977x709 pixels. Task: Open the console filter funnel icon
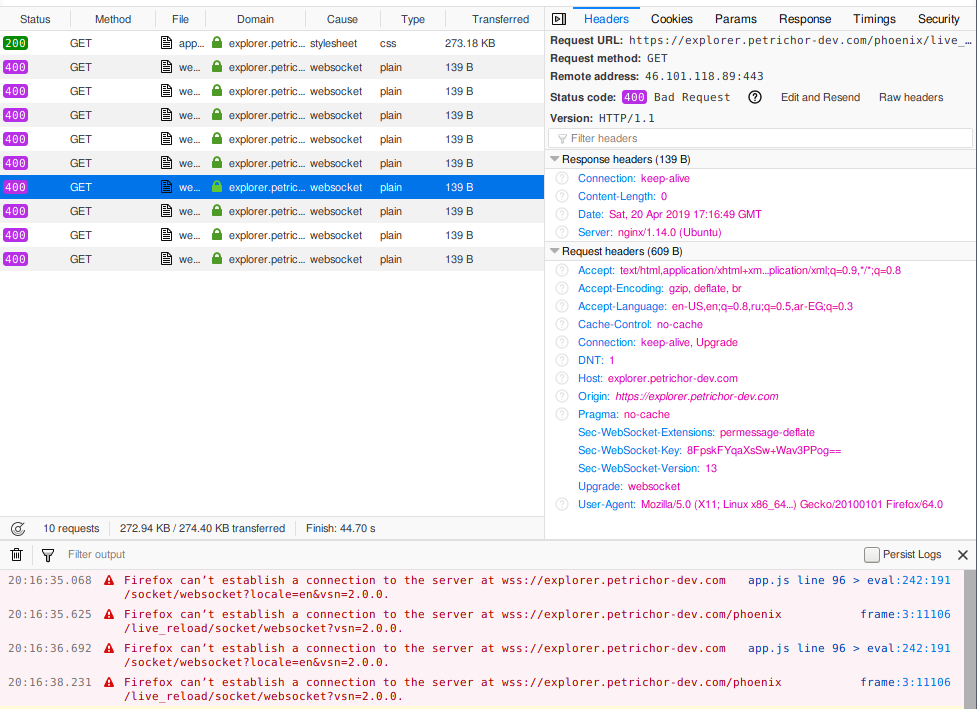tap(46, 554)
